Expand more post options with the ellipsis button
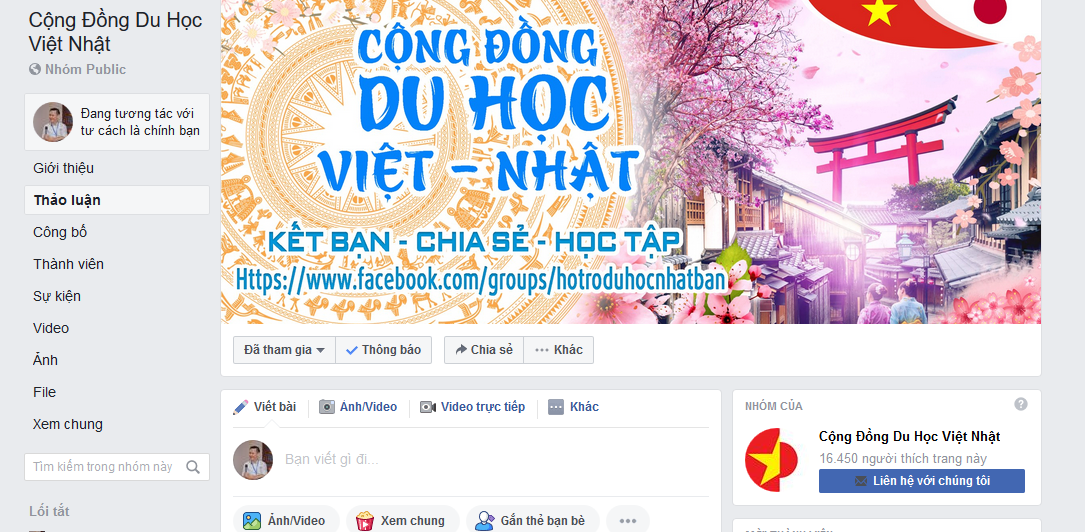The image size is (1085, 532). (x=628, y=521)
